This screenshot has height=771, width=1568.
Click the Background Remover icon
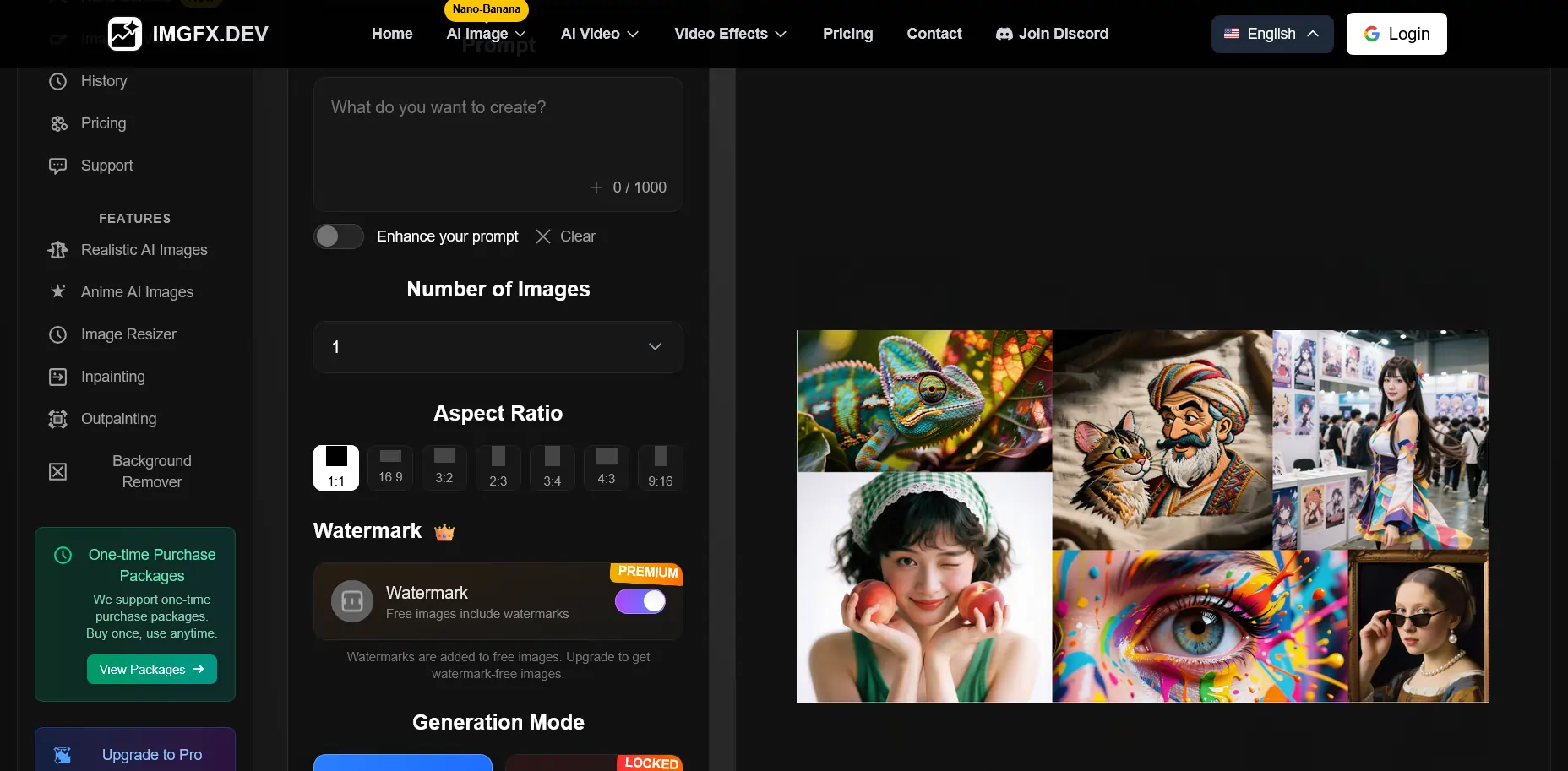tap(57, 471)
